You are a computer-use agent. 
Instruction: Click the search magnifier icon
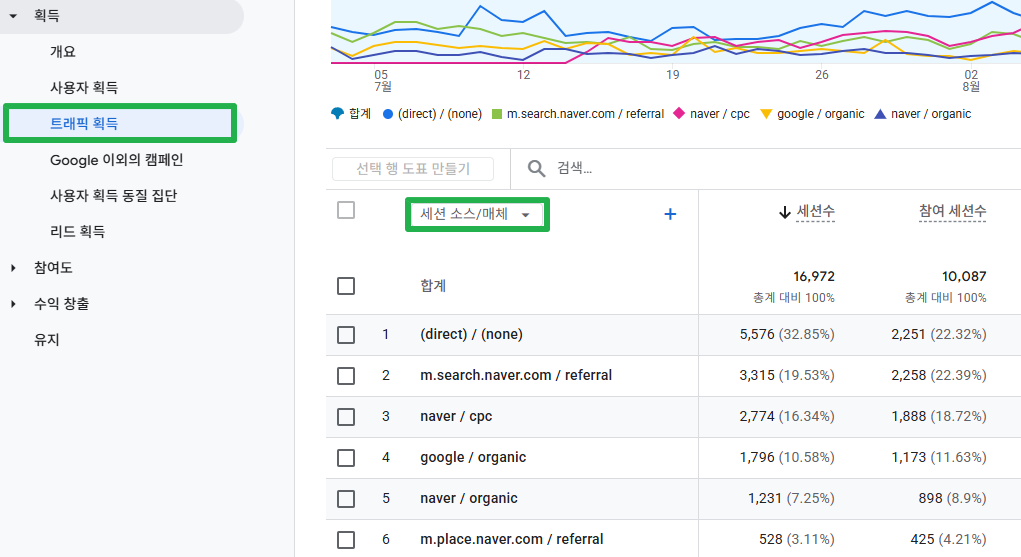[x=537, y=169]
